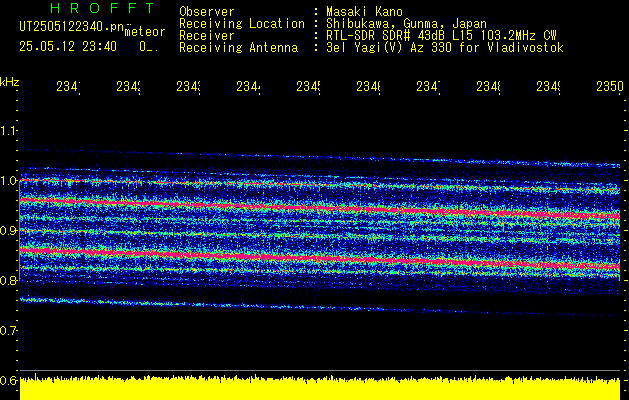Click the first time marker 2341

click(x=68, y=86)
